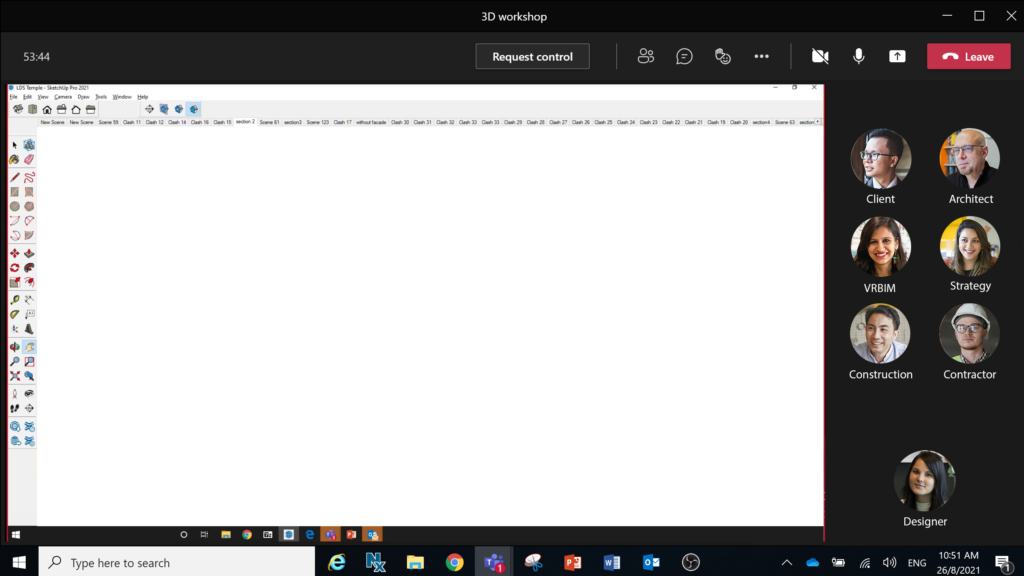This screenshot has width=1024, height=576.
Task: Click the Architect participant avatar
Action: [x=969, y=159]
